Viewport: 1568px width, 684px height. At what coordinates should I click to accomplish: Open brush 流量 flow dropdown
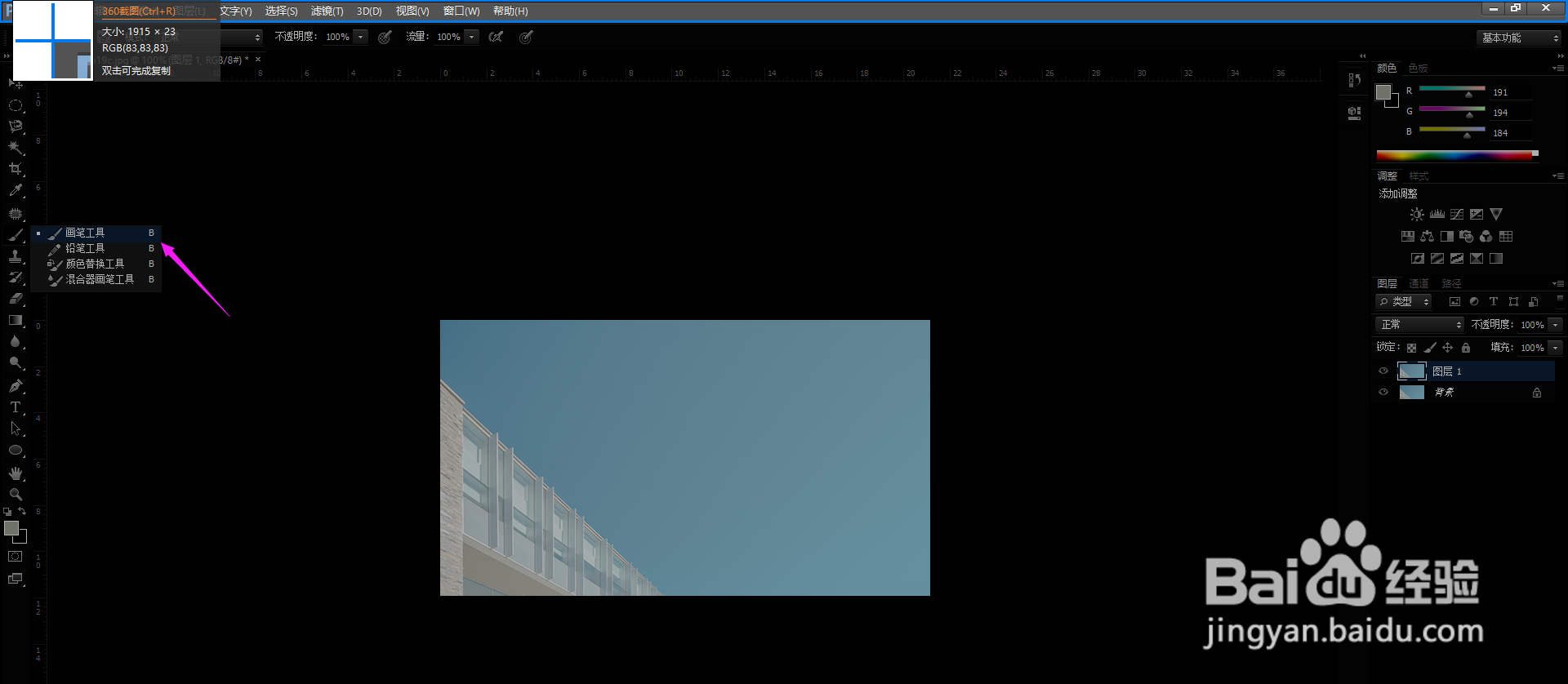pyautogui.click(x=471, y=37)
